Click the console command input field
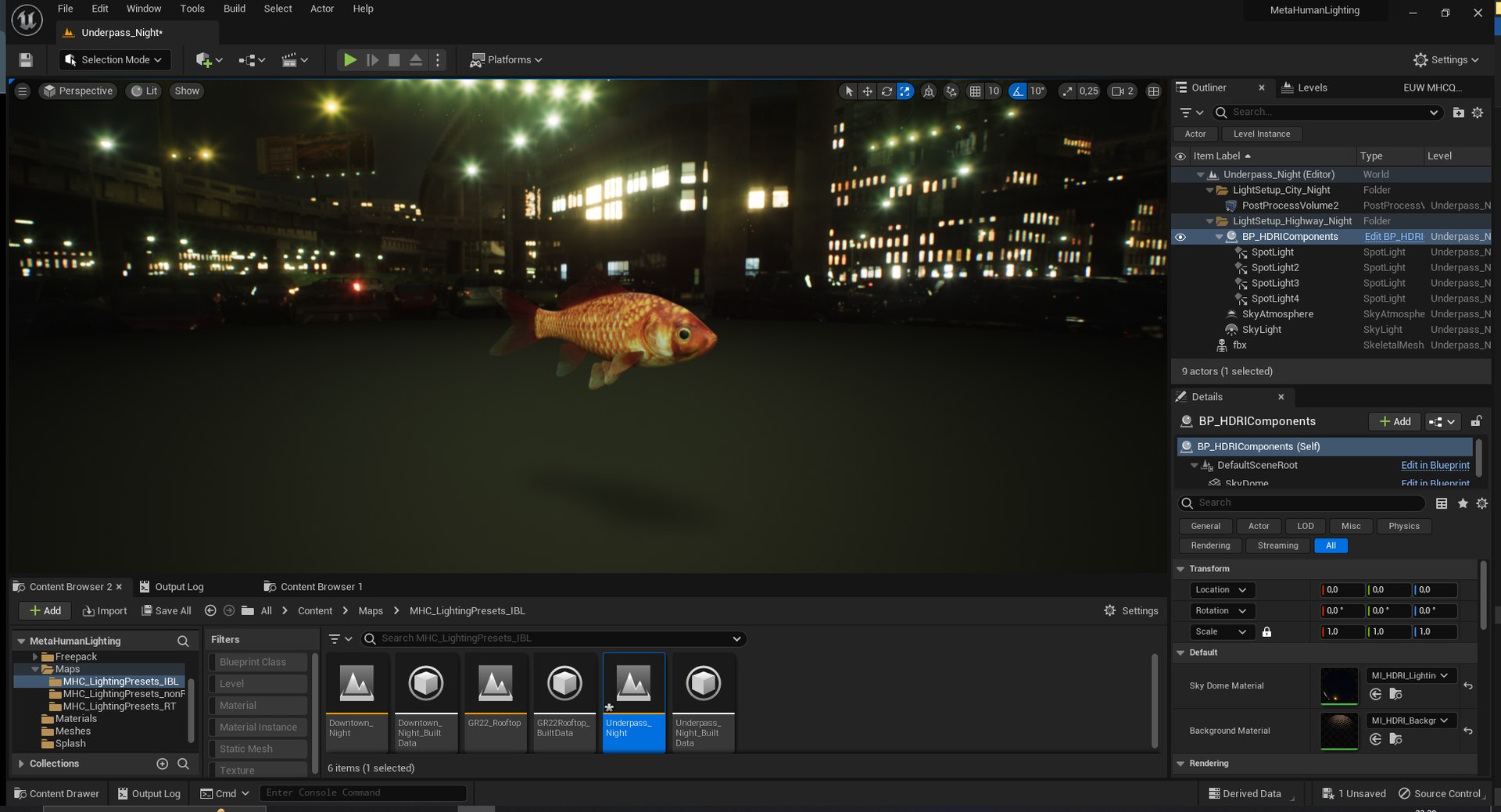The height and width of the screenshot is (812, 1501). [x=363, y=792]
